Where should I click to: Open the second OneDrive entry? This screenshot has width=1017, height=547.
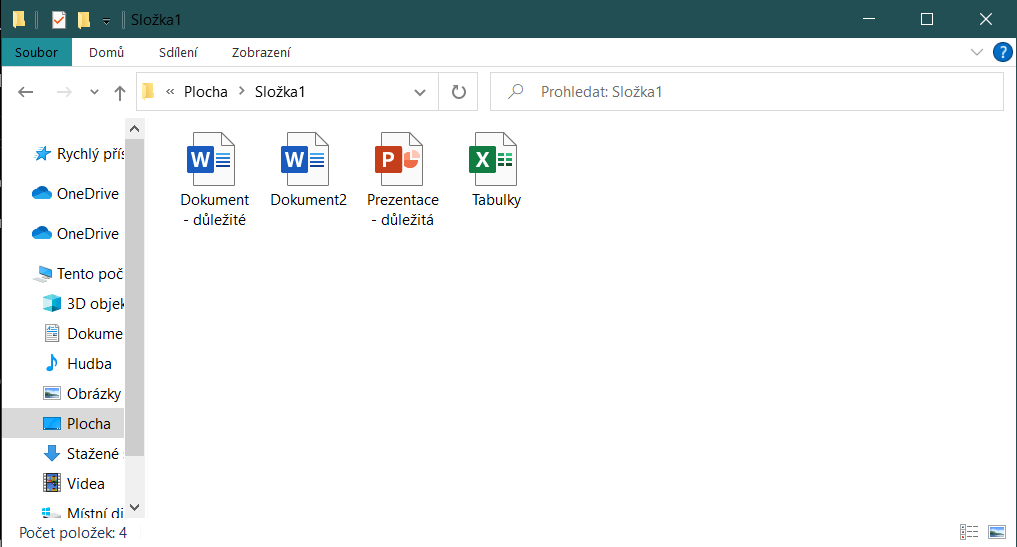(x=76, y=234)
